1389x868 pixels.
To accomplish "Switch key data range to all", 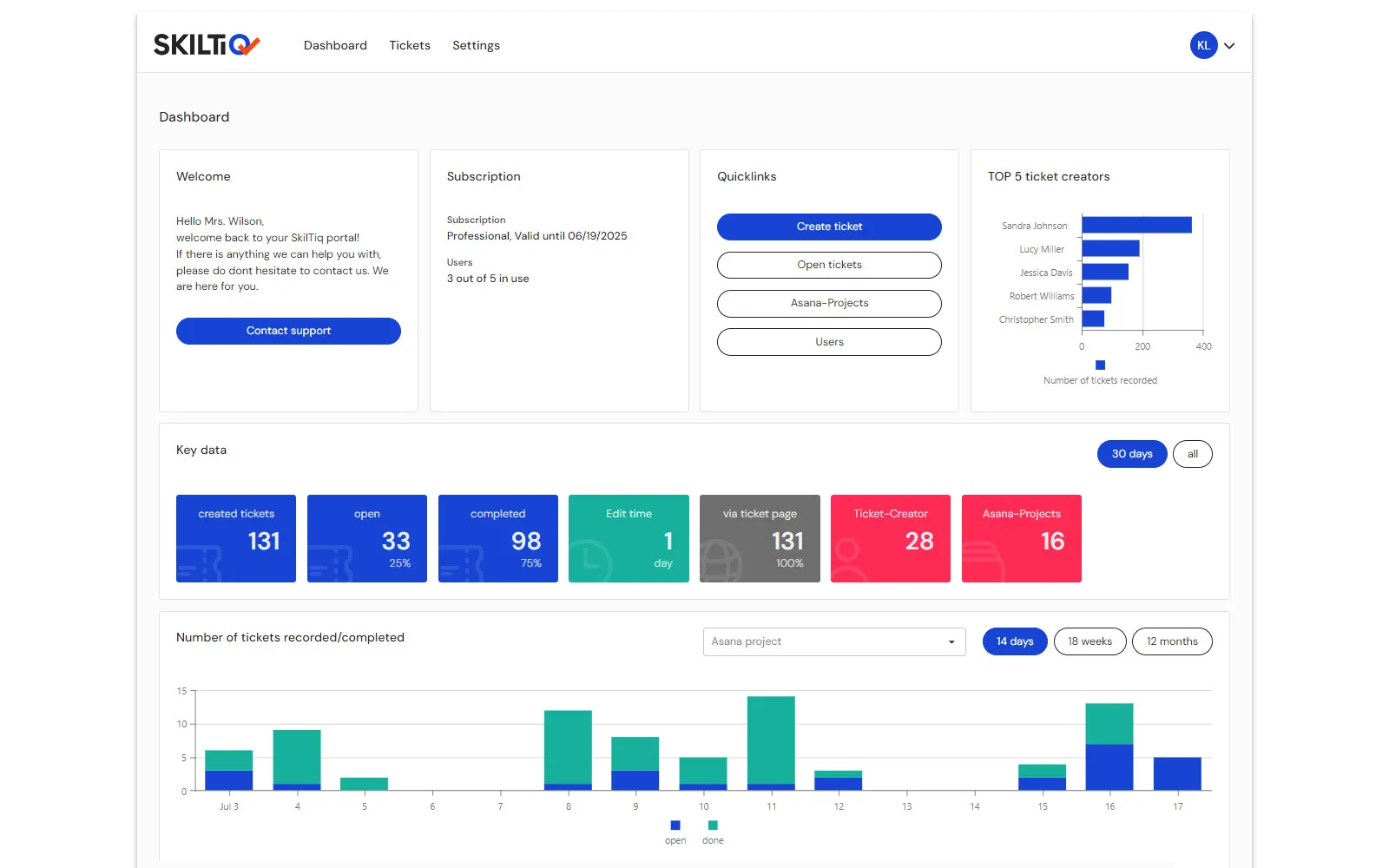I will tap(1192, 454).
